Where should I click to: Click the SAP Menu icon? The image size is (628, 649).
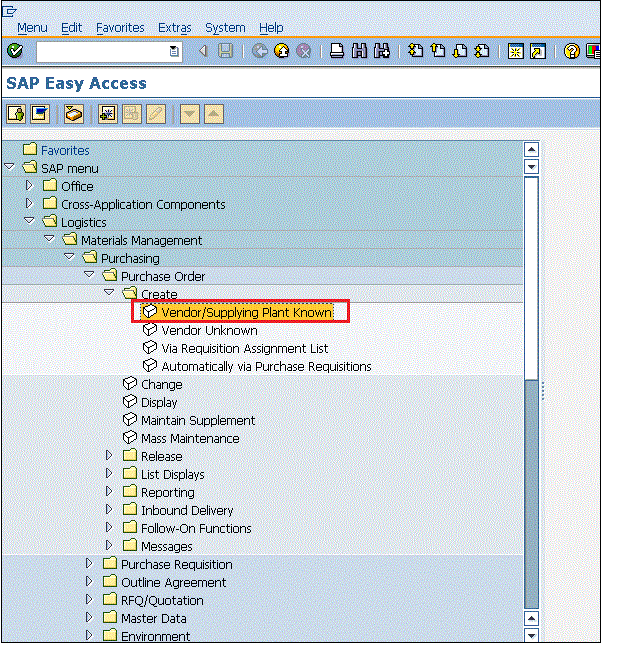40,114
